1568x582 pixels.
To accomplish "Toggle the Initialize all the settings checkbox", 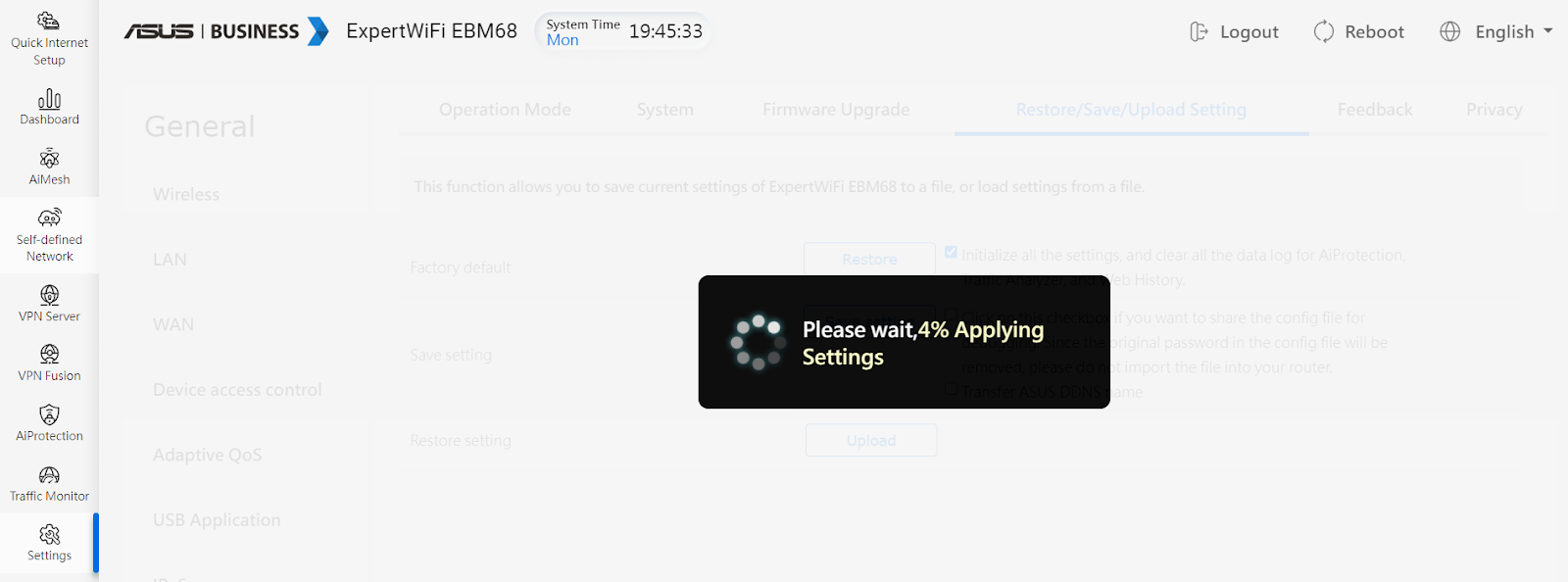I will tap(951, 253).
